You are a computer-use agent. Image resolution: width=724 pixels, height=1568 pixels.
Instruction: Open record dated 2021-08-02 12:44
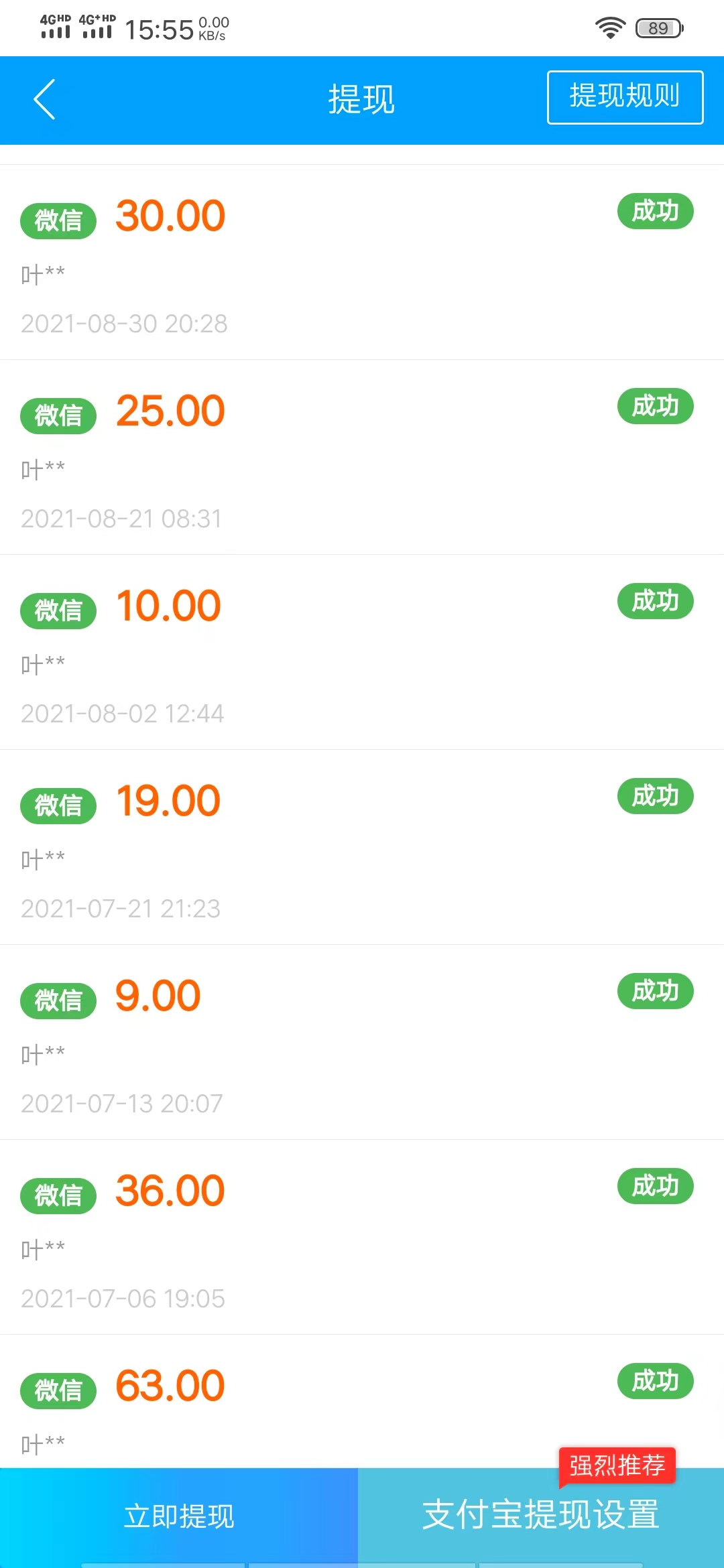[x=122, y=714]
